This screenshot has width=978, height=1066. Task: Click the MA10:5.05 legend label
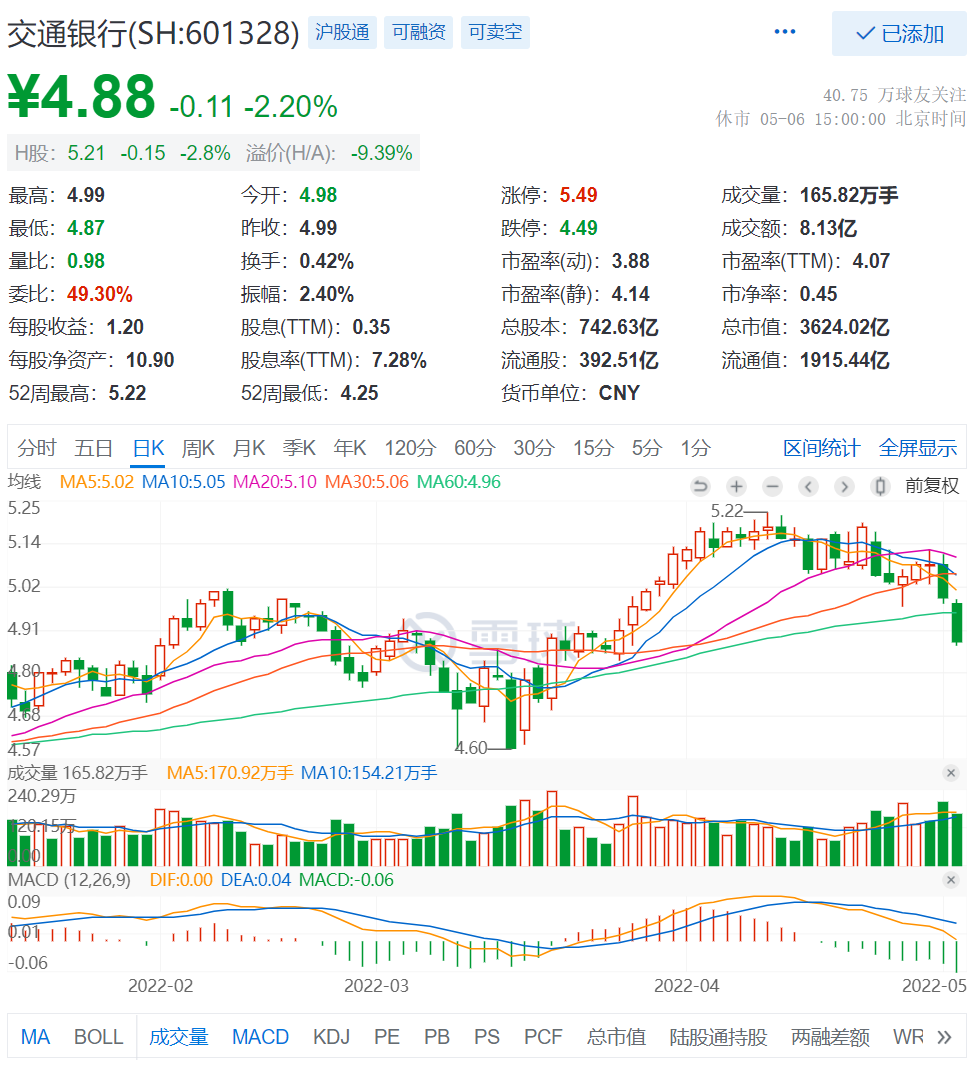[x=184, y=482]
